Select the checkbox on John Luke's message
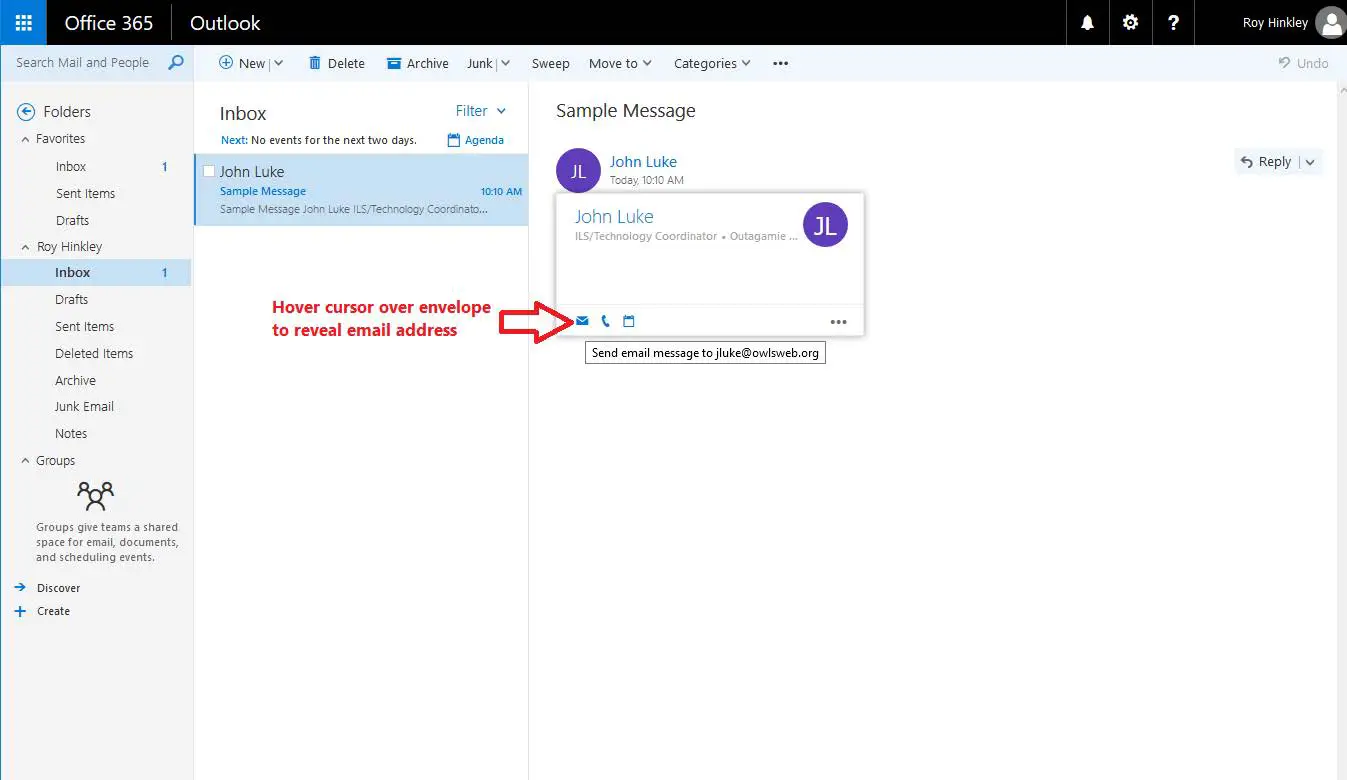1347x780 pixels. [208, 171]
